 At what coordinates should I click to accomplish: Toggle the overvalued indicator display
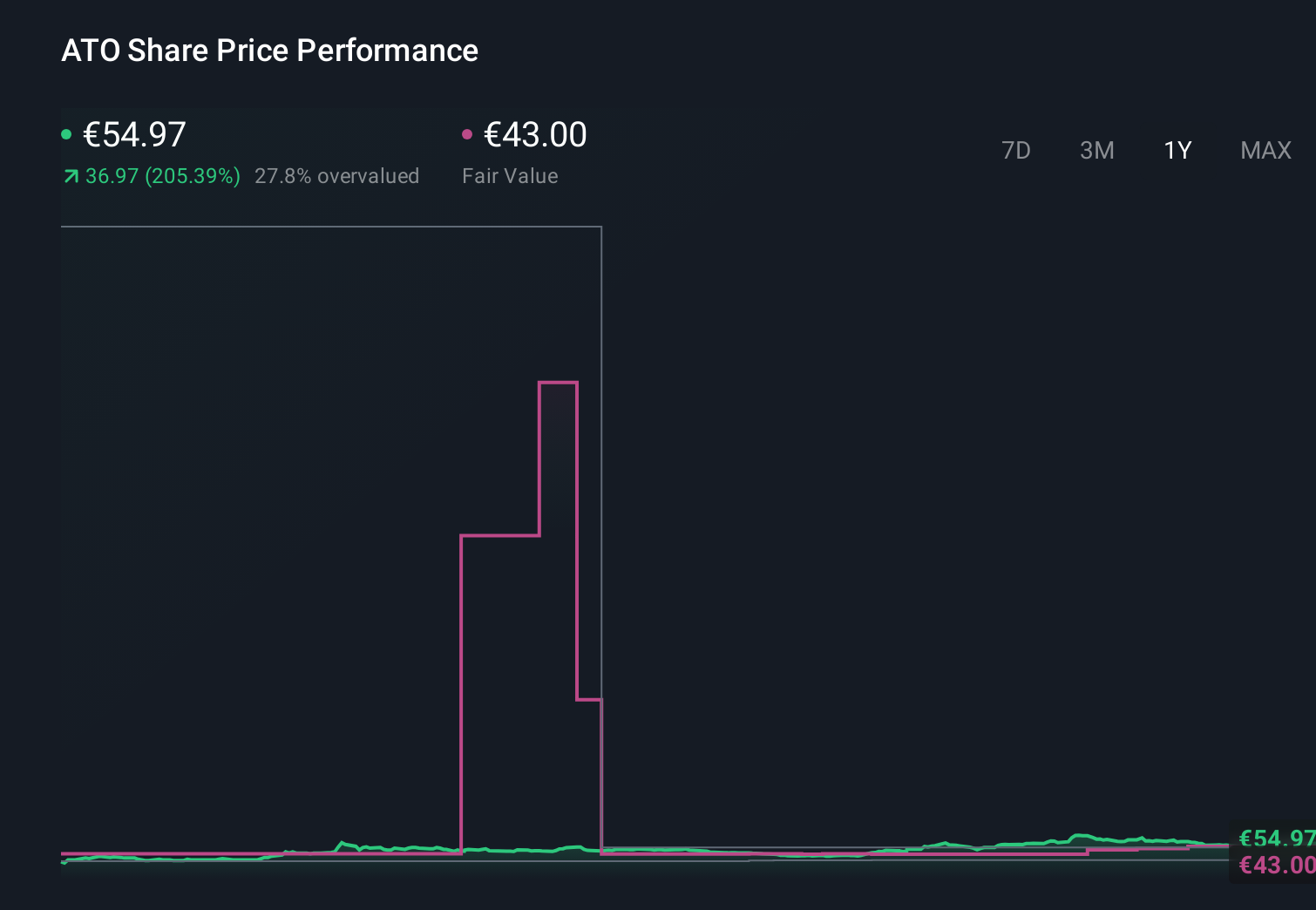(337, 176)
